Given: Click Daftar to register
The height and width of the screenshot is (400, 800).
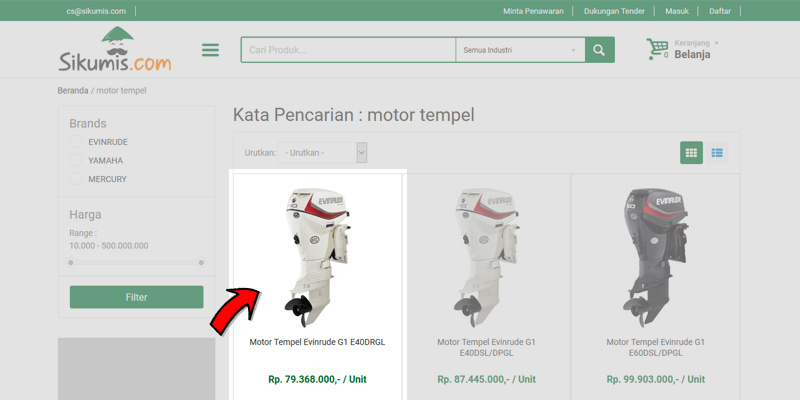Looking at the screenshot, I should pos(720,11).
